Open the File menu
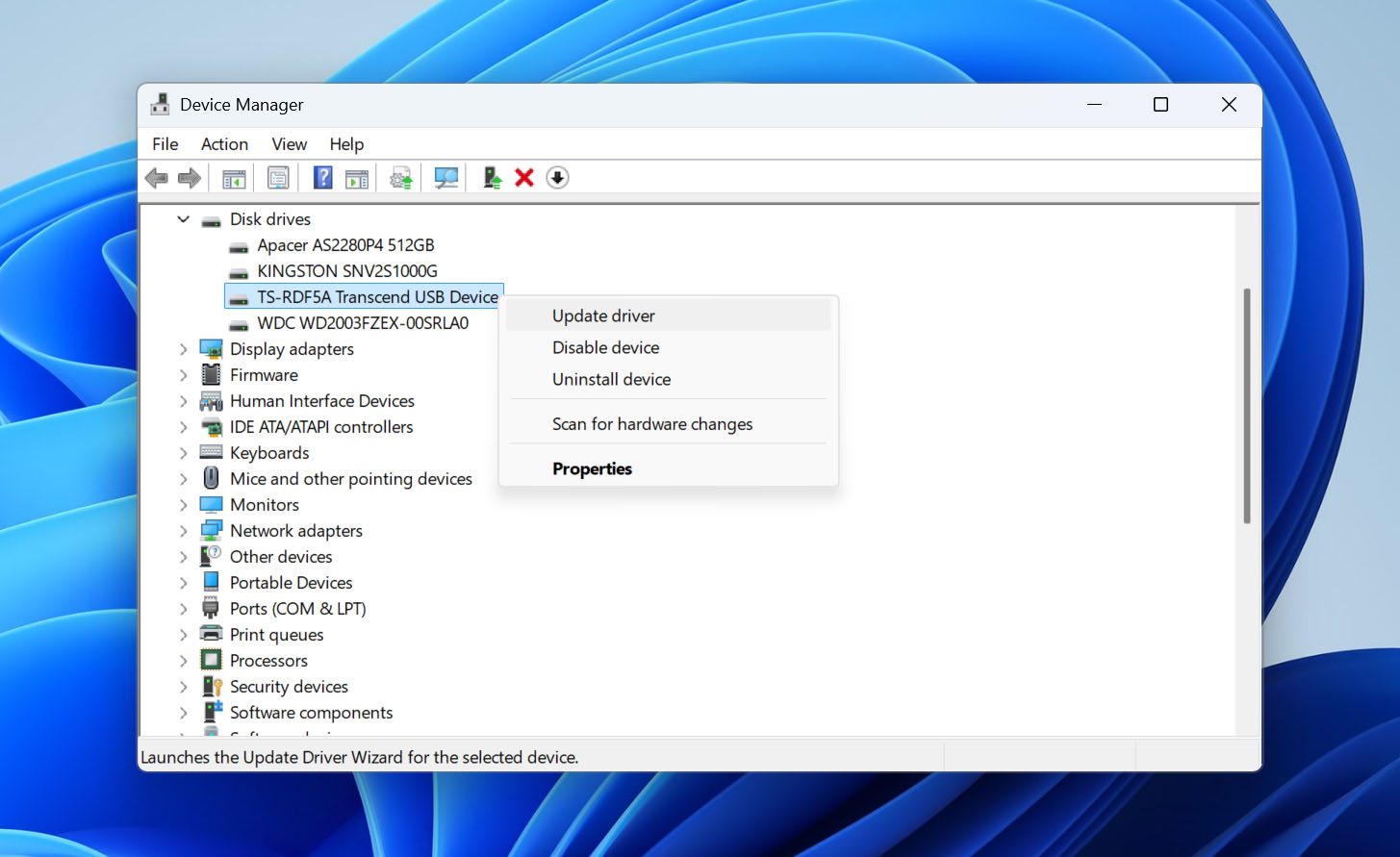 click(x=165, y=144)
